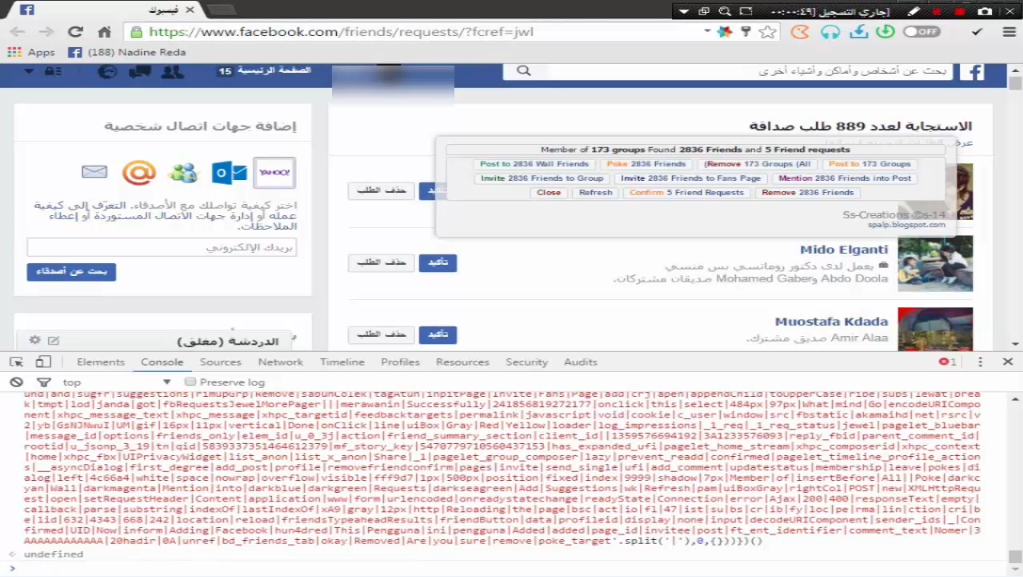
Task: Select the Outlook contact import icon
Action: (229, 173)
